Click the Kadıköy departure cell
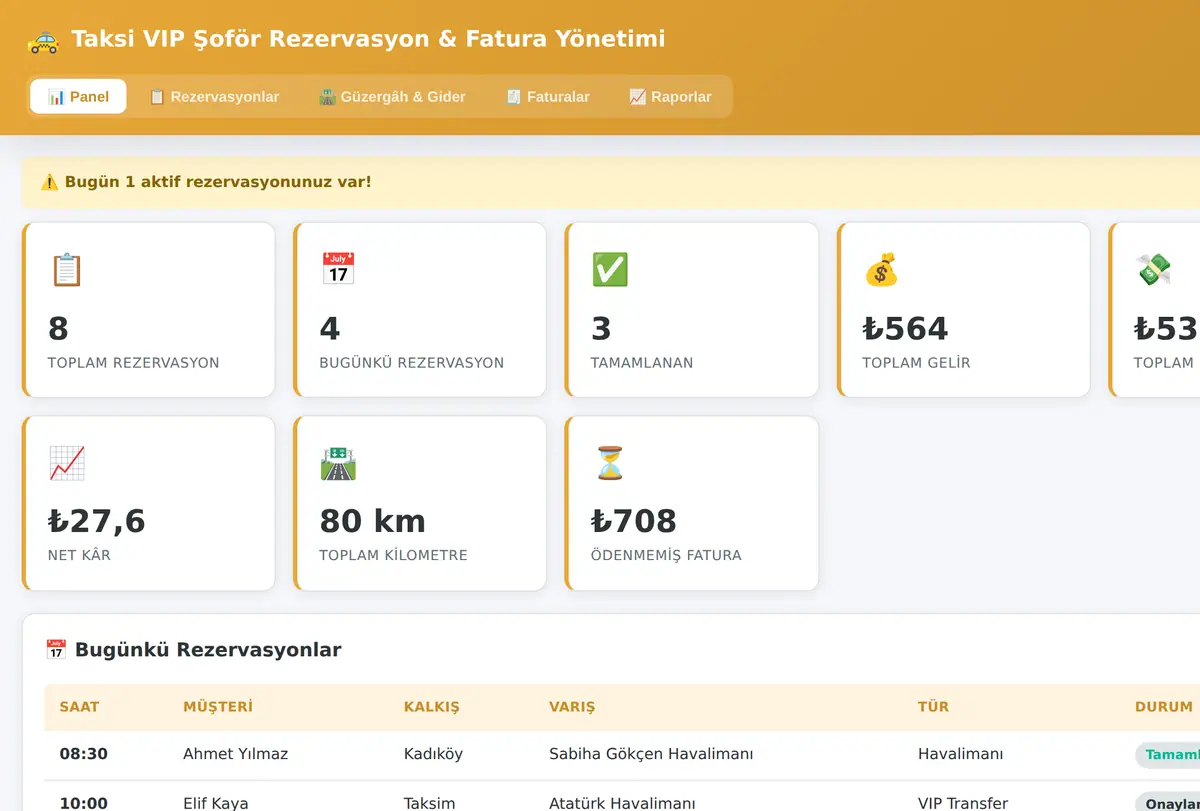The width and height of the screenshot is (1200, 811). pos(433,754)
